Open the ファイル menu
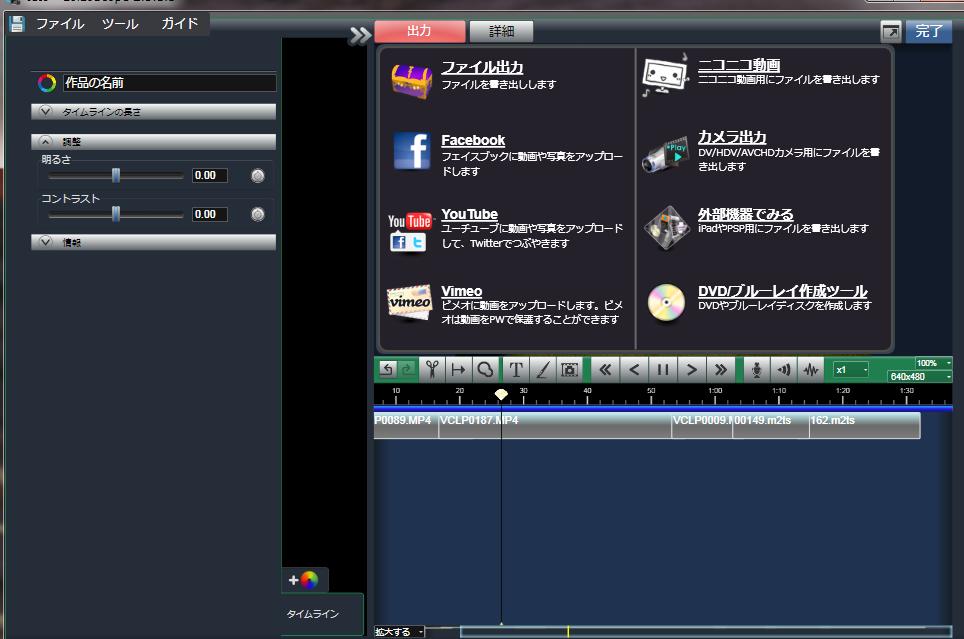 pos(60,24)
